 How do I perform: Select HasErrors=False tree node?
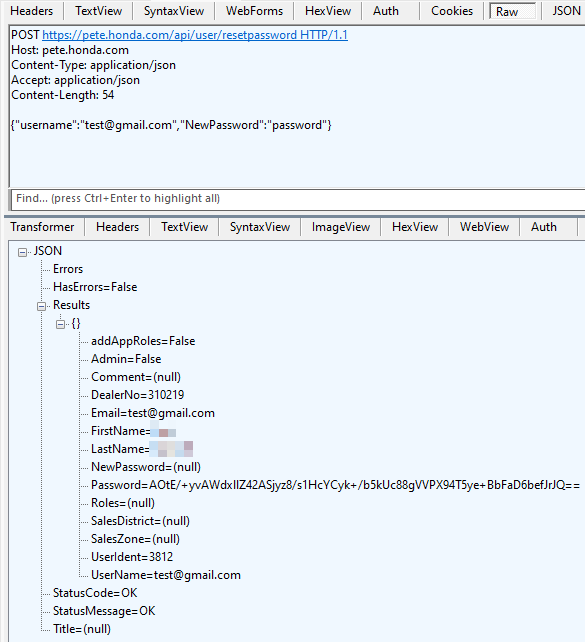95,287
